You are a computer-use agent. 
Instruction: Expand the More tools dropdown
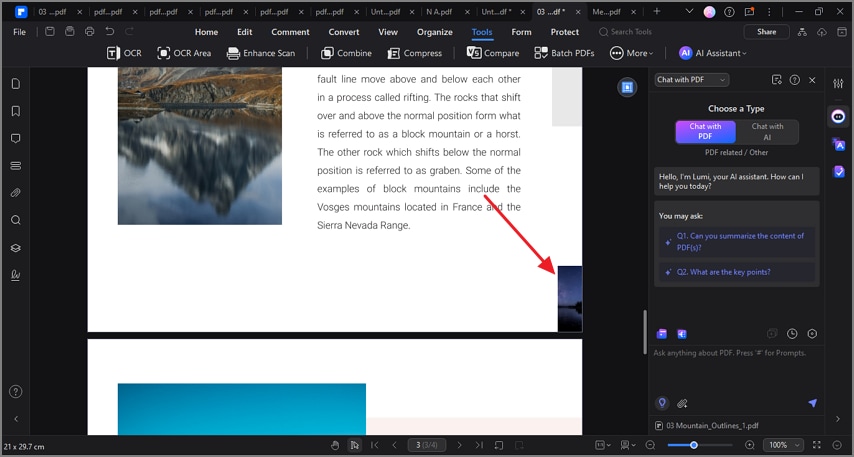point(631,53)
